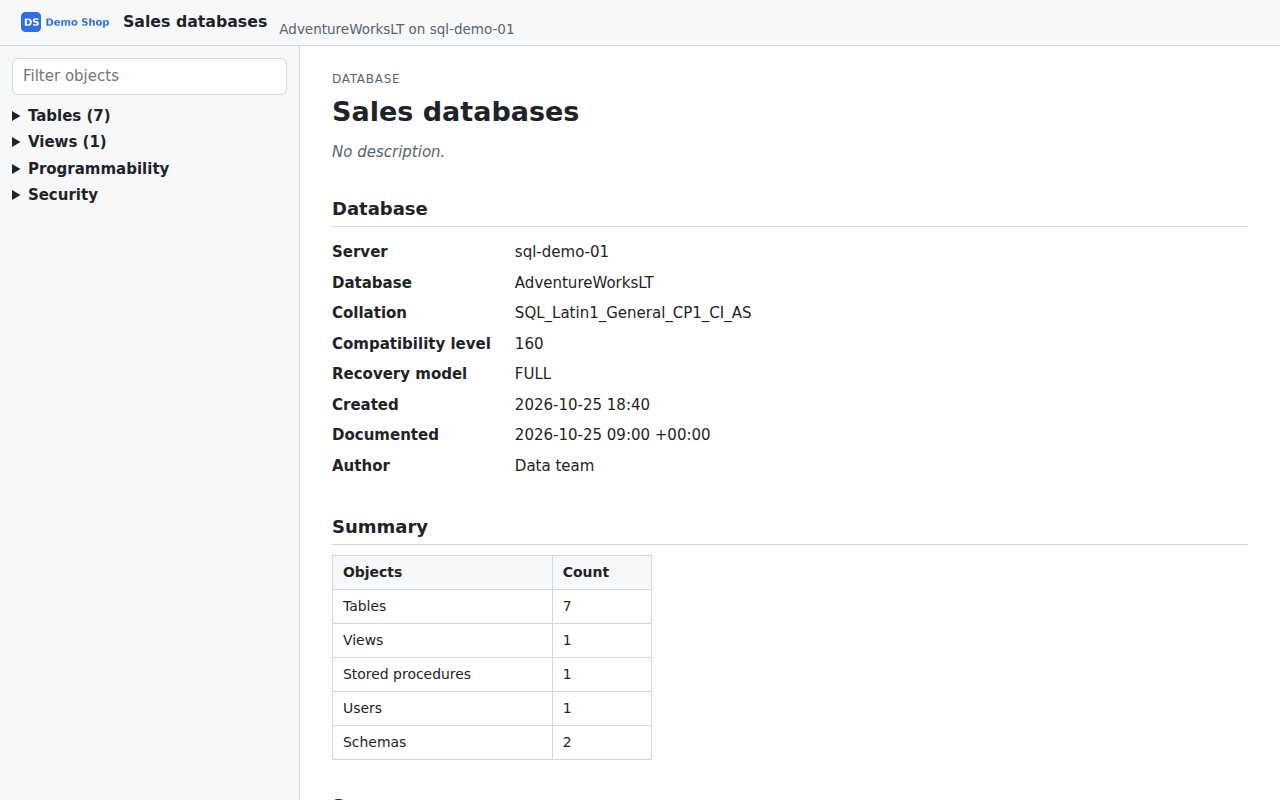The height and width of the screenshot is (800, 1280).
Task: Click the 'Database' section heading
Action: 380,209
